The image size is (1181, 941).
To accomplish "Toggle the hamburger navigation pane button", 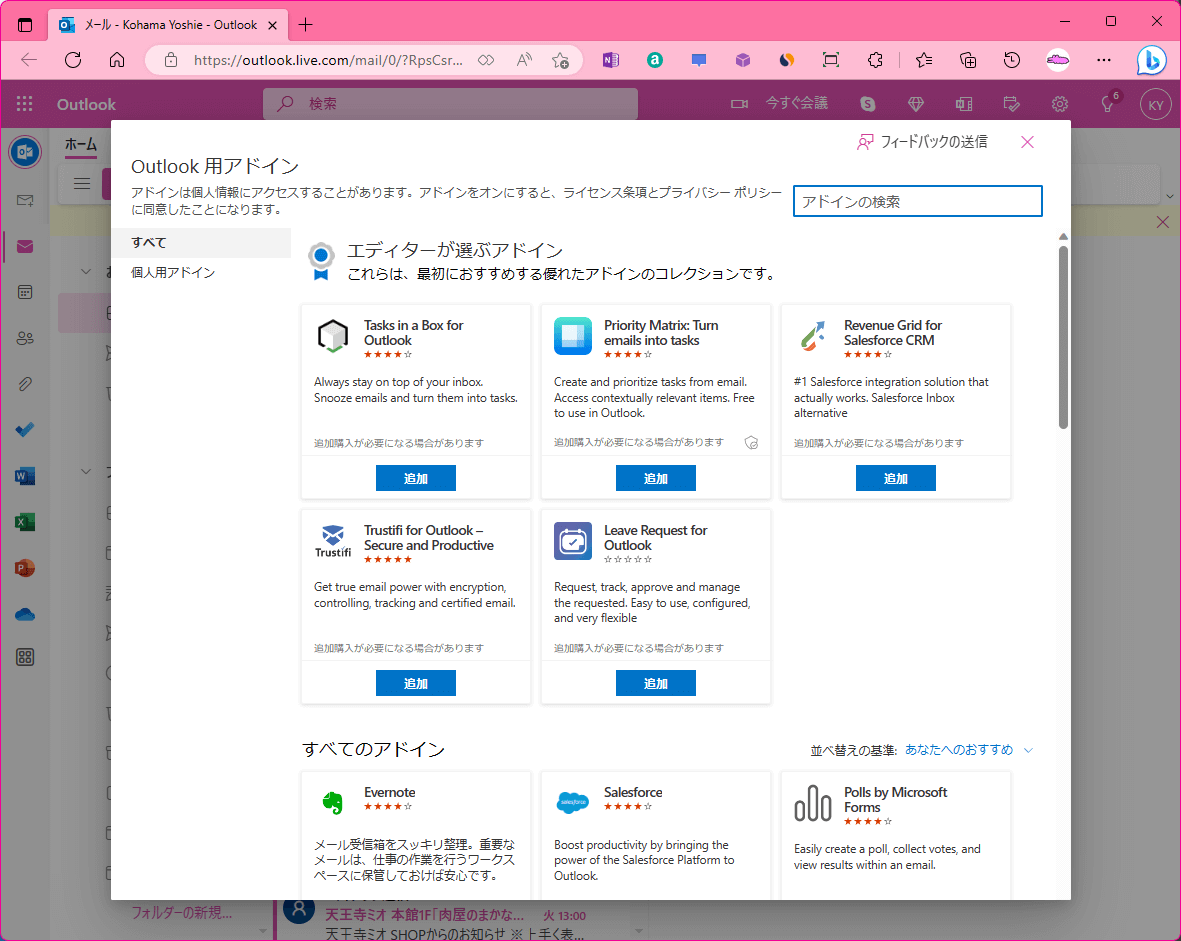I will coord(82,183).
